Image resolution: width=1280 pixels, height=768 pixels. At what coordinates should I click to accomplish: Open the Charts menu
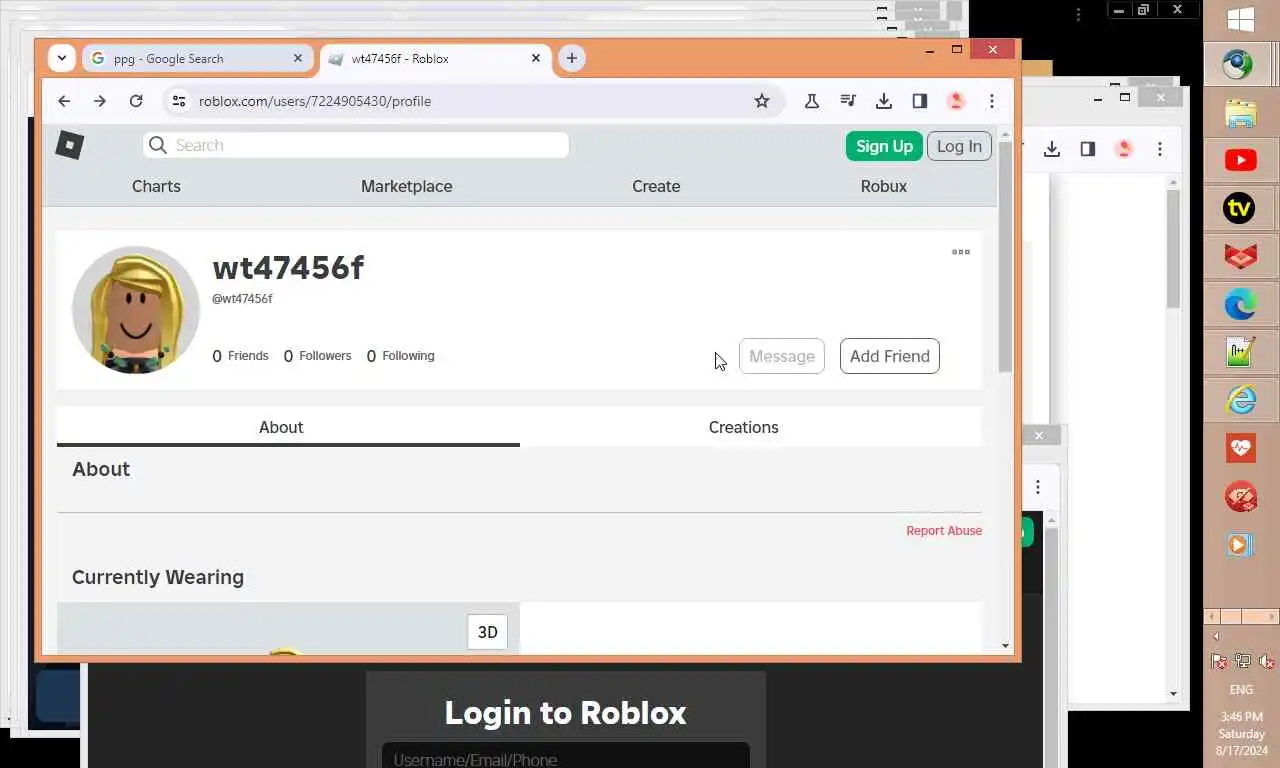pos(156,186)
